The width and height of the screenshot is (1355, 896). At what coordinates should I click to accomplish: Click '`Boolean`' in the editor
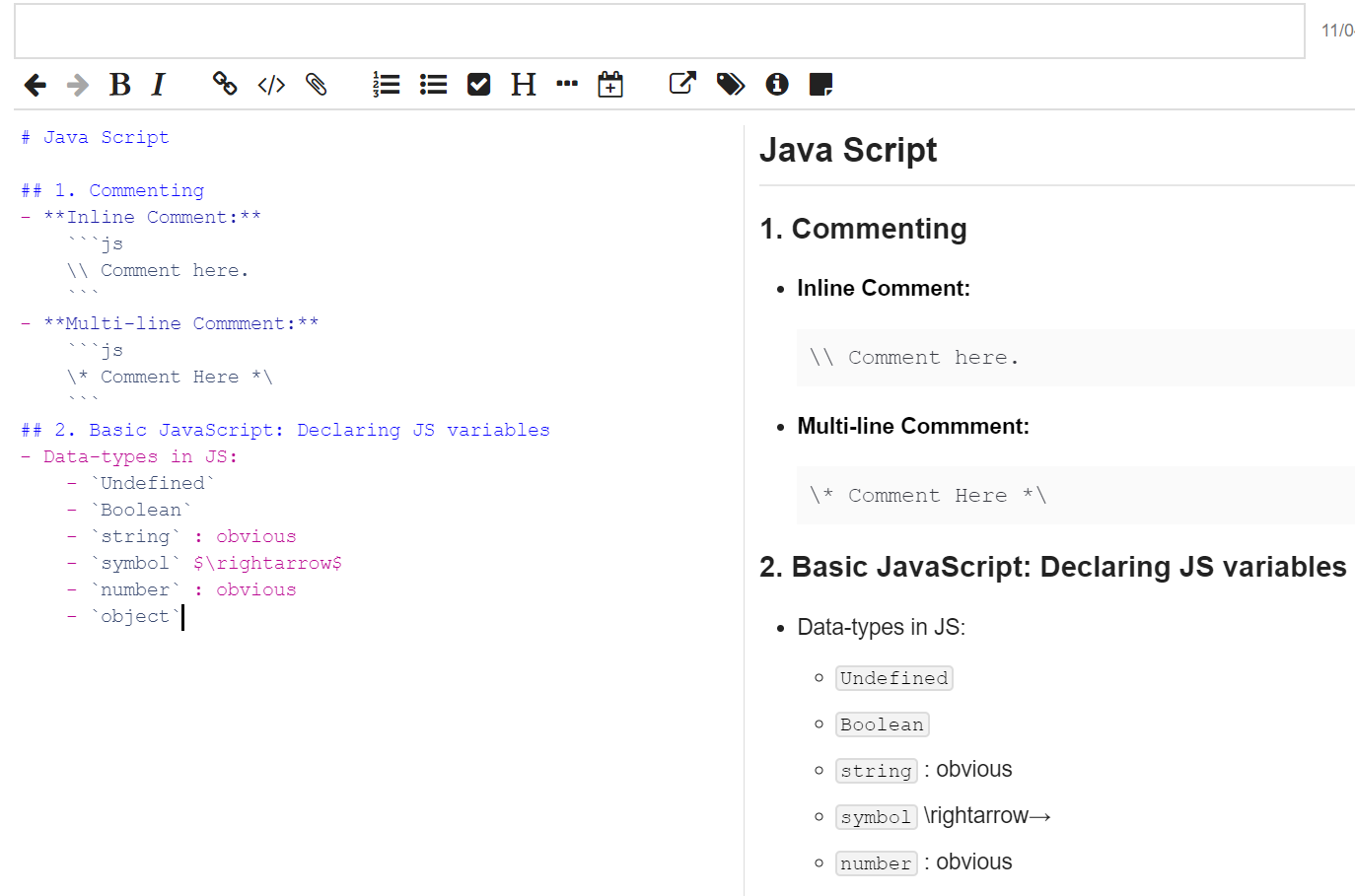tap(141, 510)
